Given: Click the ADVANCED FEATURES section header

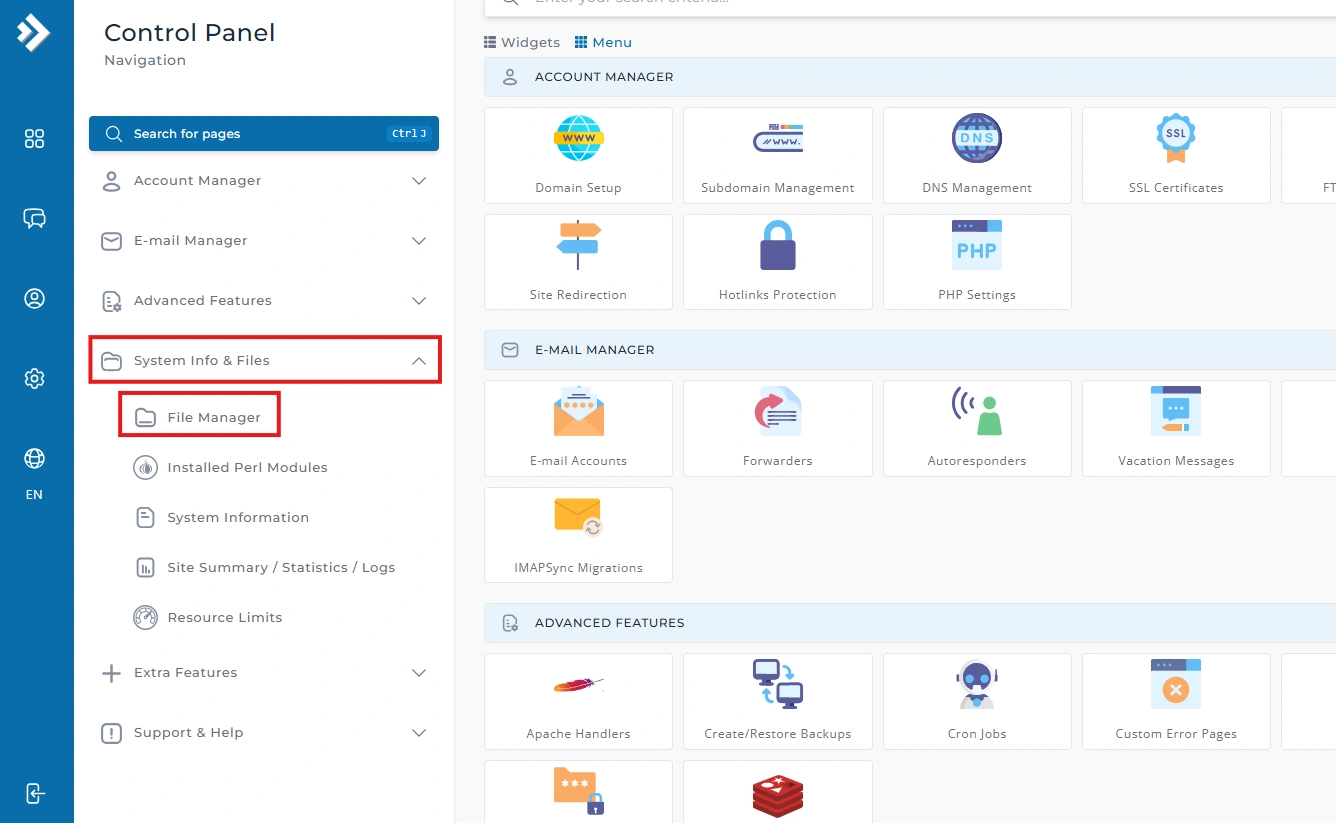Looking at the screenshot, I should click(x=910, y=623).
